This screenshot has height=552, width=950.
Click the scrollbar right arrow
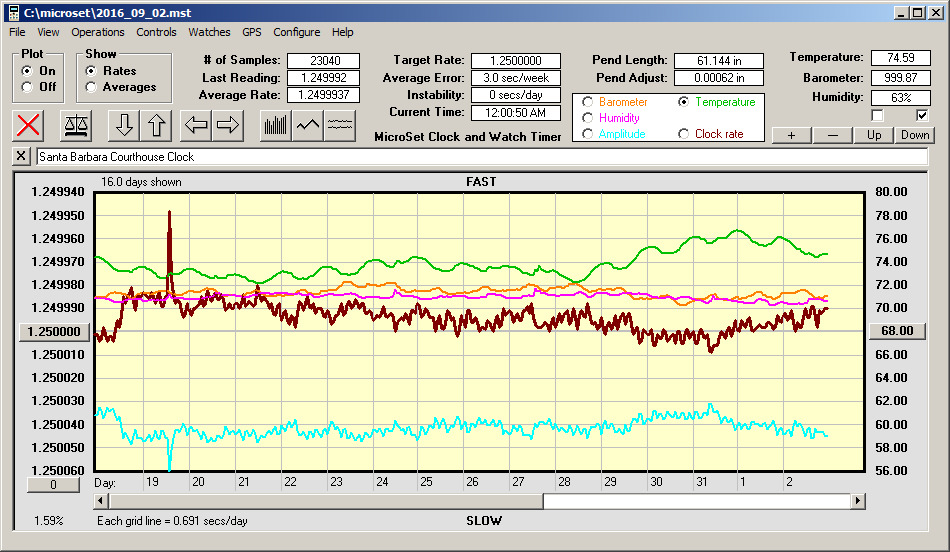click(857, 501)
